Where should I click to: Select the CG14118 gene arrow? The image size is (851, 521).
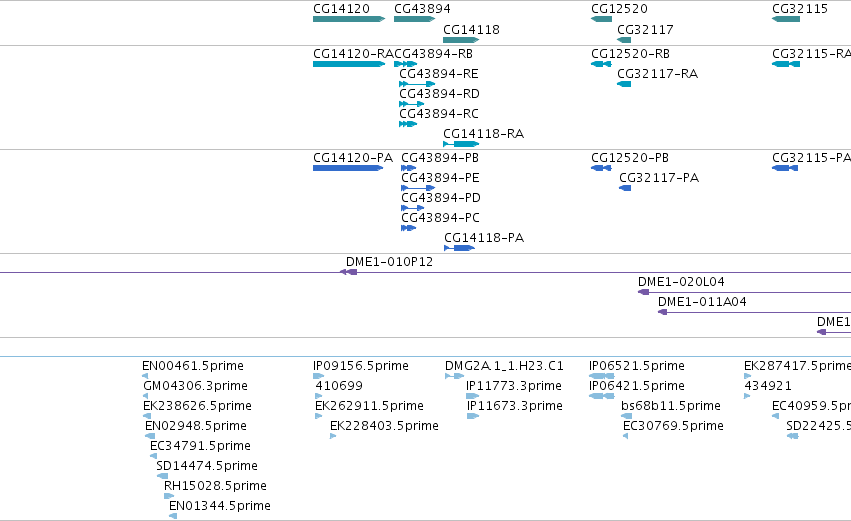coord(461,40)
